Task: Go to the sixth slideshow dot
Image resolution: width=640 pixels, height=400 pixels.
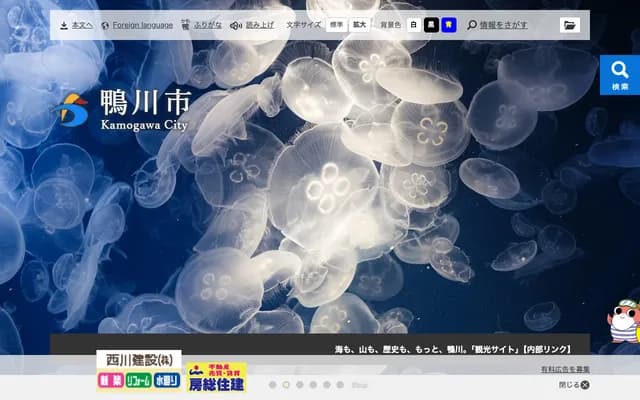Action: (x=340, y=385)
